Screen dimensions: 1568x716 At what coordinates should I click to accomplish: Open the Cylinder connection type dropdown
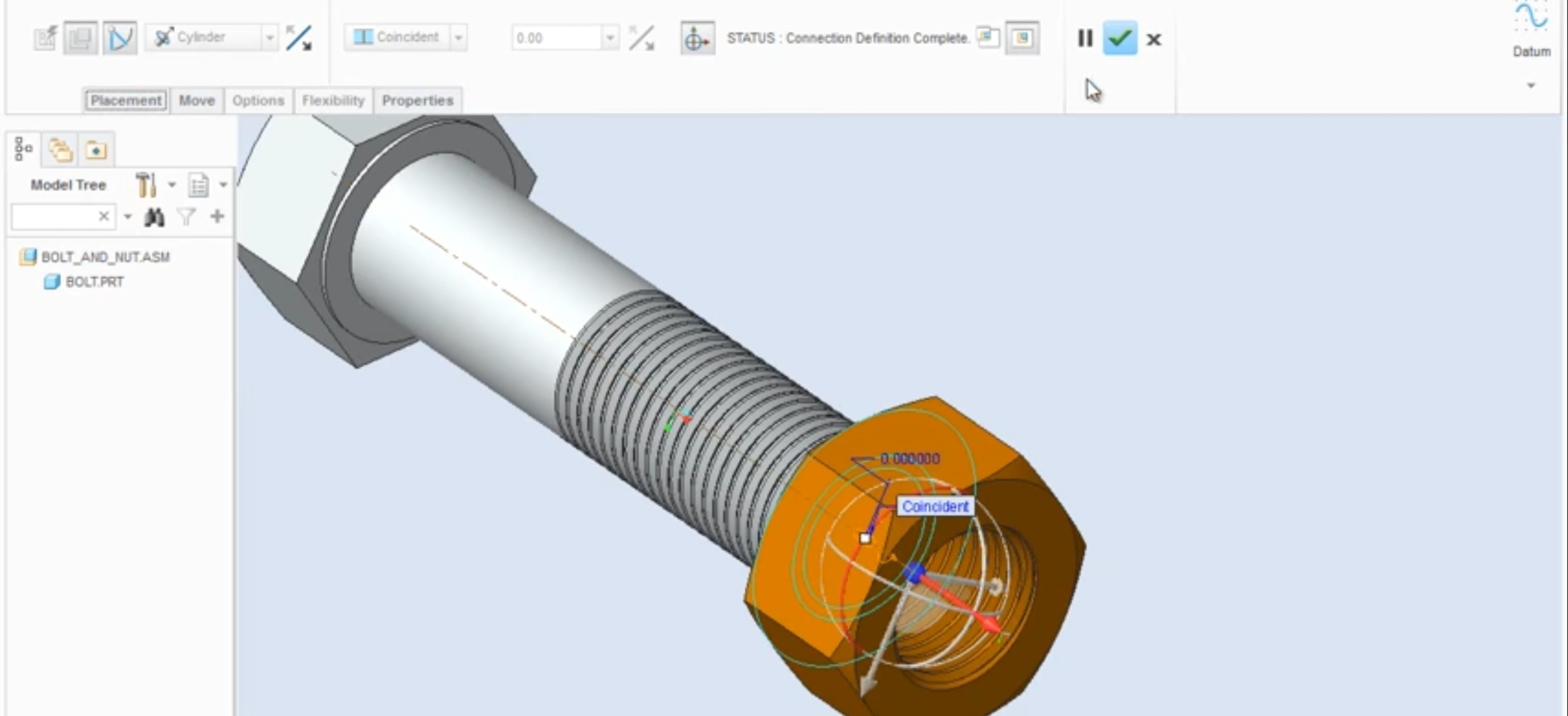coord(270,38)
